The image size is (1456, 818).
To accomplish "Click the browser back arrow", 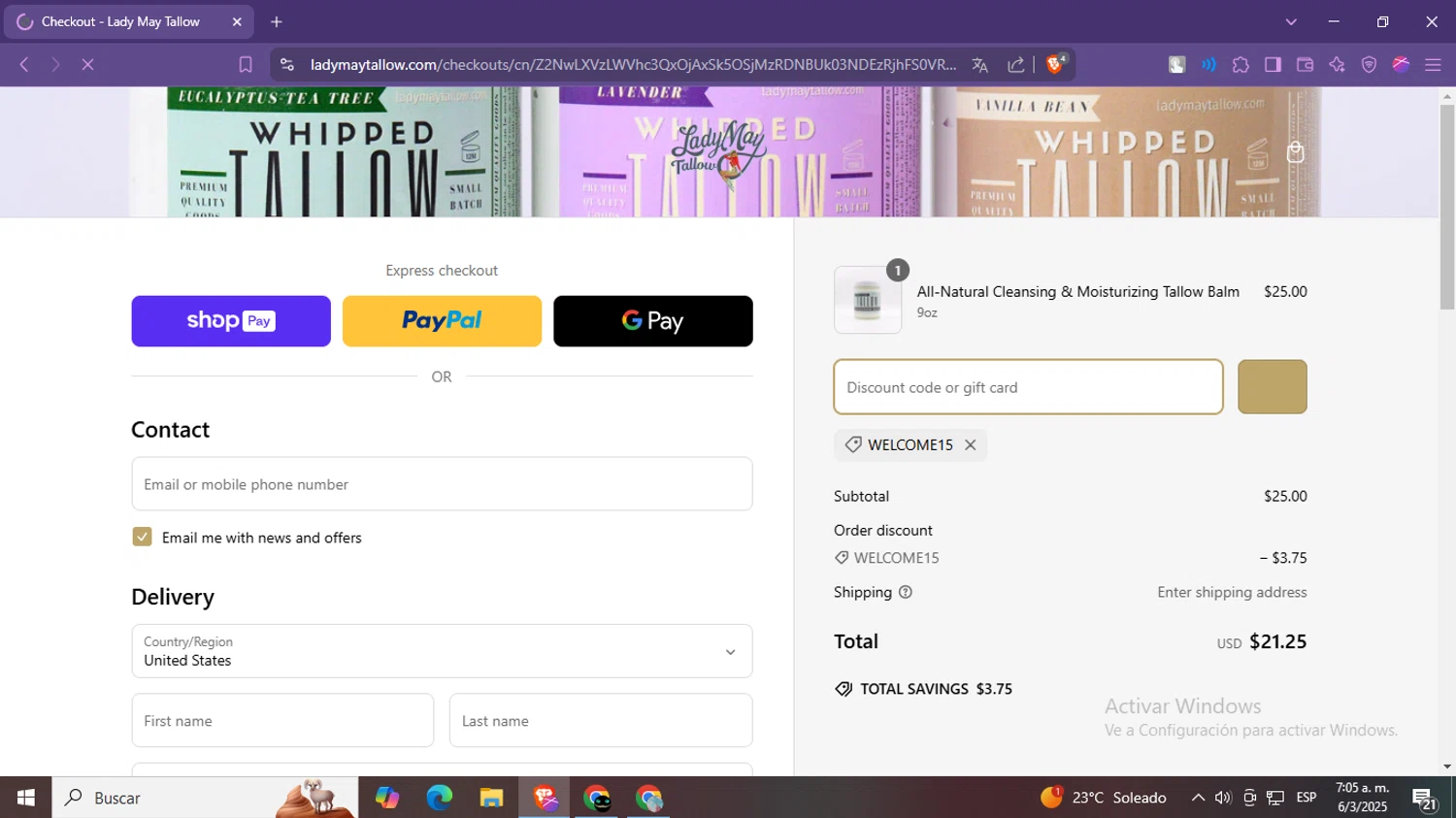I will click(24, 65).
